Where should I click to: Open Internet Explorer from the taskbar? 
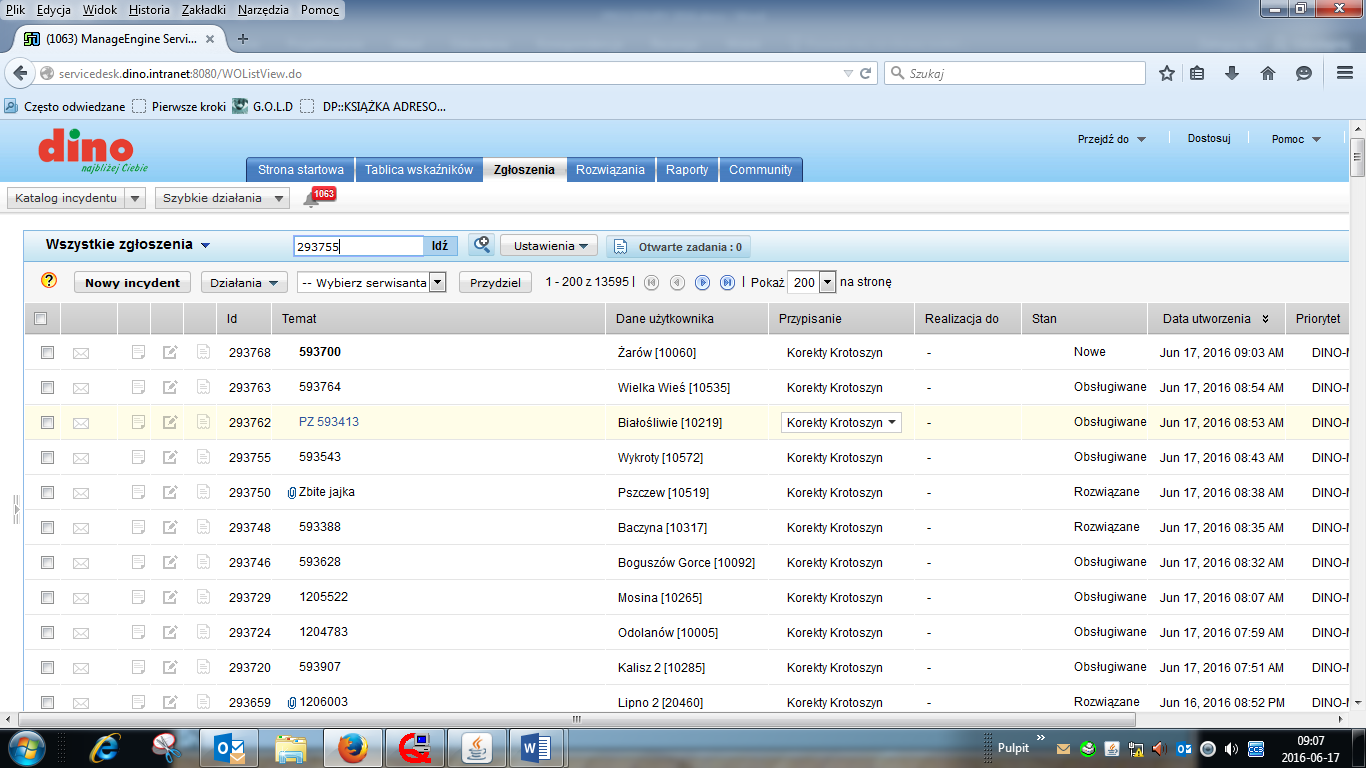(x=105, y=748)
